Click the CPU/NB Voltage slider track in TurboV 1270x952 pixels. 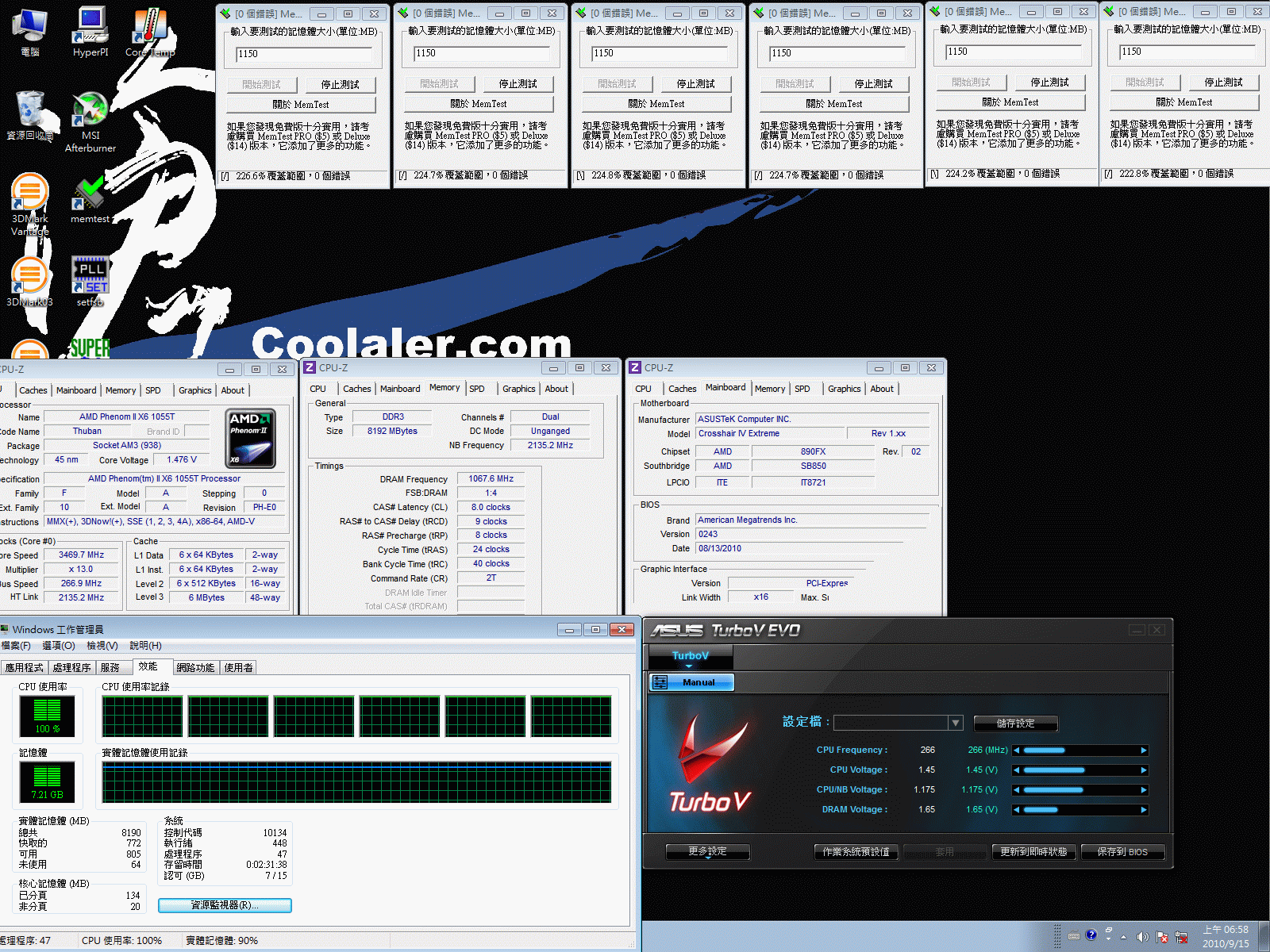(1080, 789)
